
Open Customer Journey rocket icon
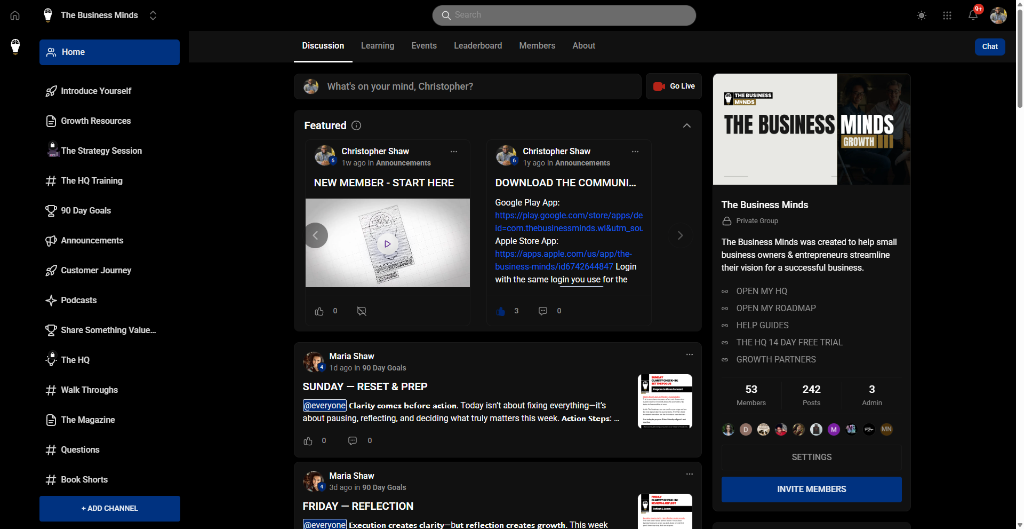point(50,270)
